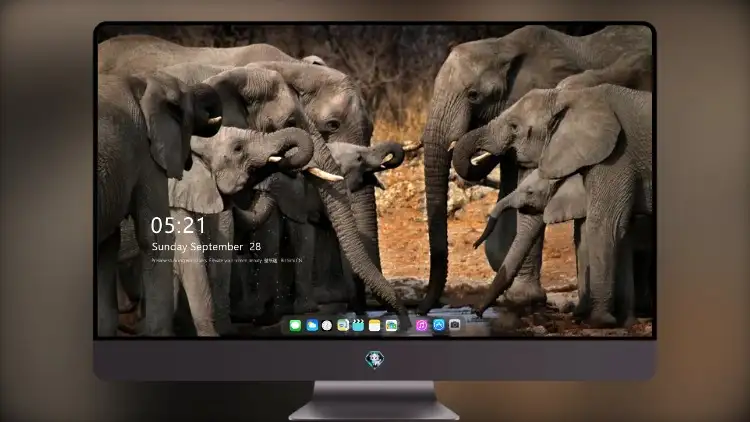
Task: Open the yellow Notes dock icon
Action: [375, 326]
